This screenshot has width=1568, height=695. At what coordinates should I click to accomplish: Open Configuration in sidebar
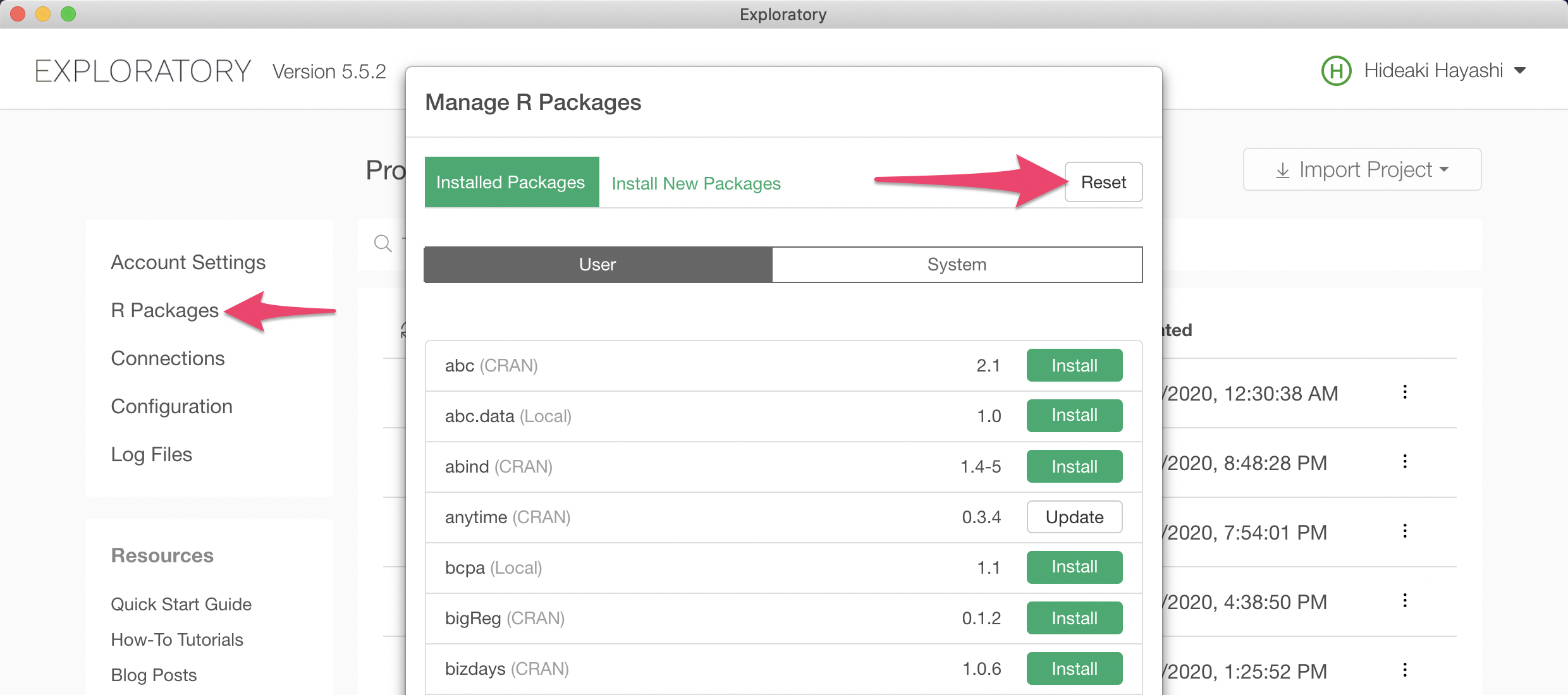[x=172, y=406]
